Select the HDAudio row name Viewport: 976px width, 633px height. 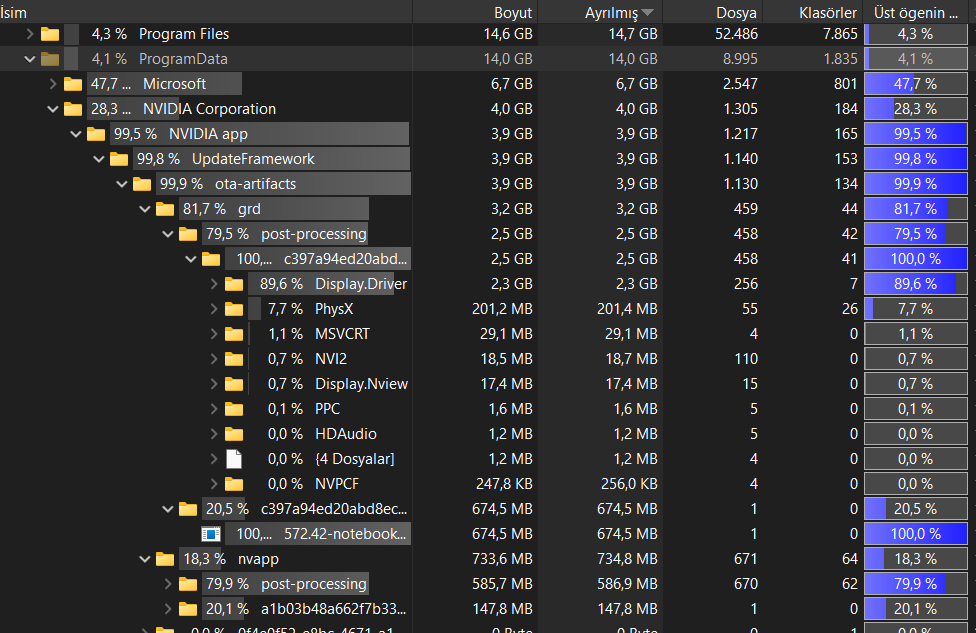pos(345,434)
